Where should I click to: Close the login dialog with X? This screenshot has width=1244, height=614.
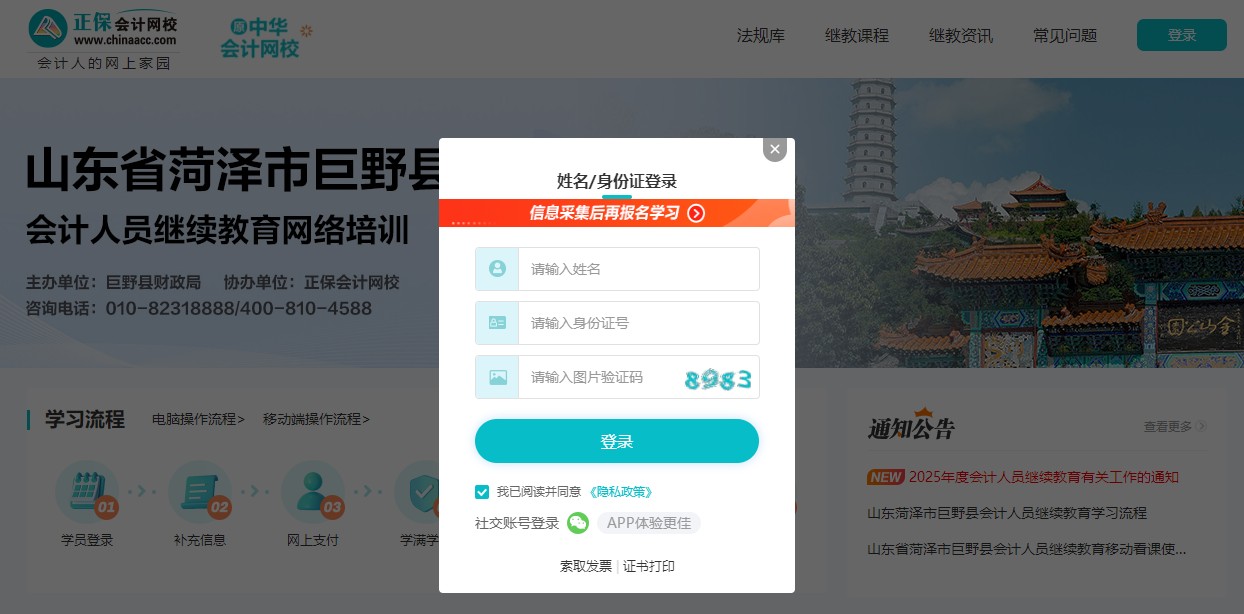tap(775, 149)
